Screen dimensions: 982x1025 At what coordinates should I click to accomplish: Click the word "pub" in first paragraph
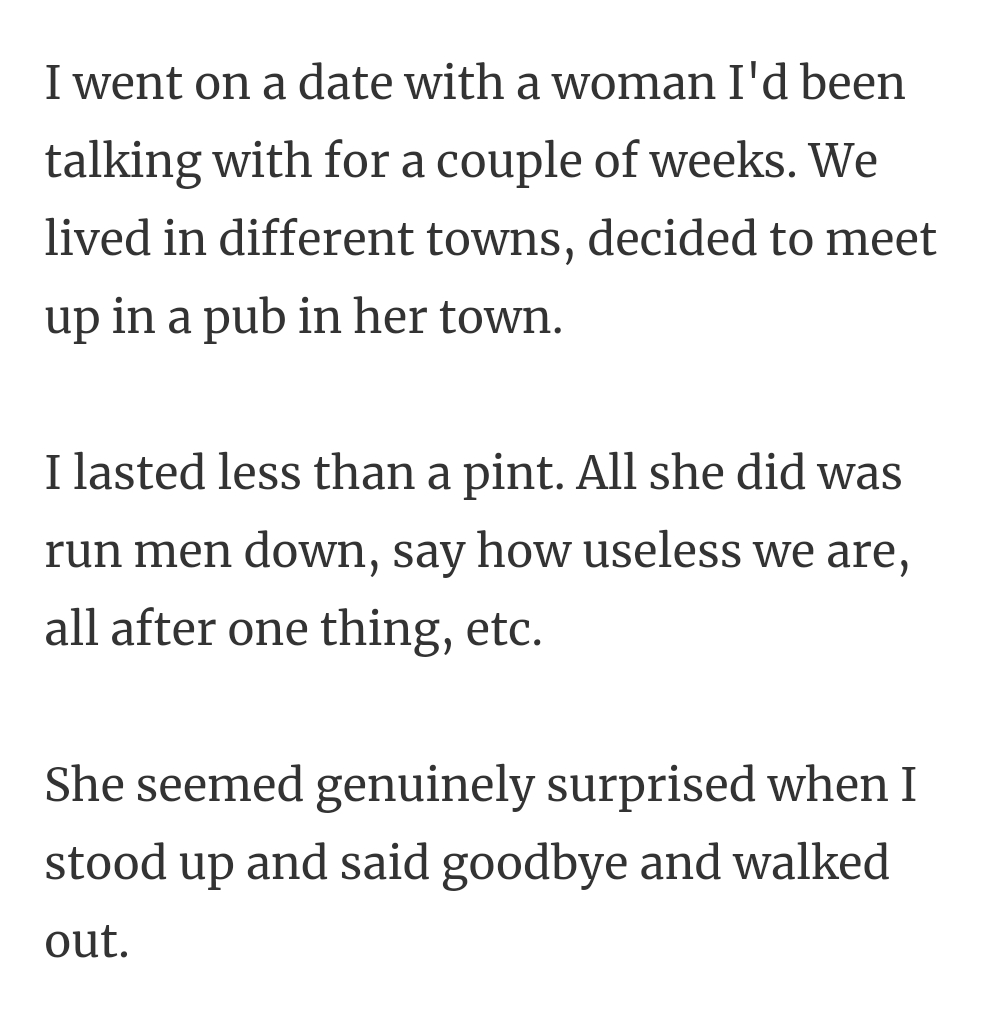pos(245,319)
